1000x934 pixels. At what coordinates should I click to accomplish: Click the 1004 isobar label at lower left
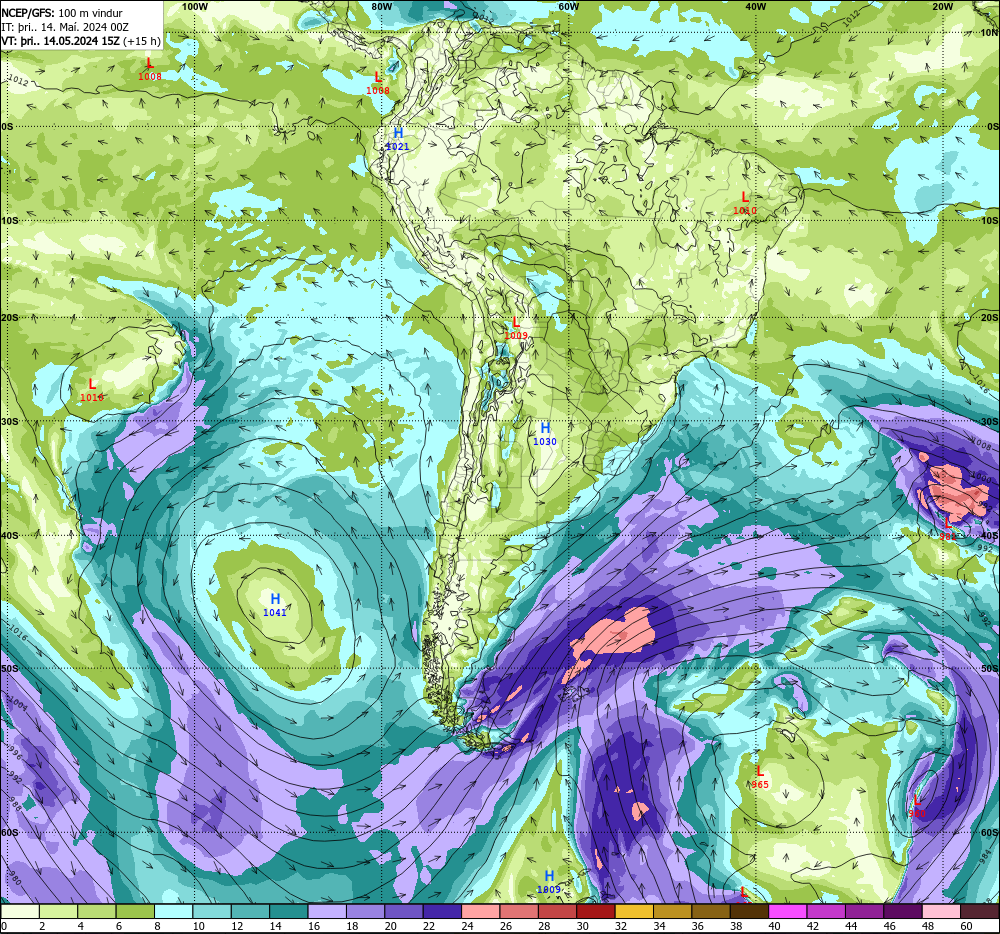pyautogui.click(x=17, y=704)
